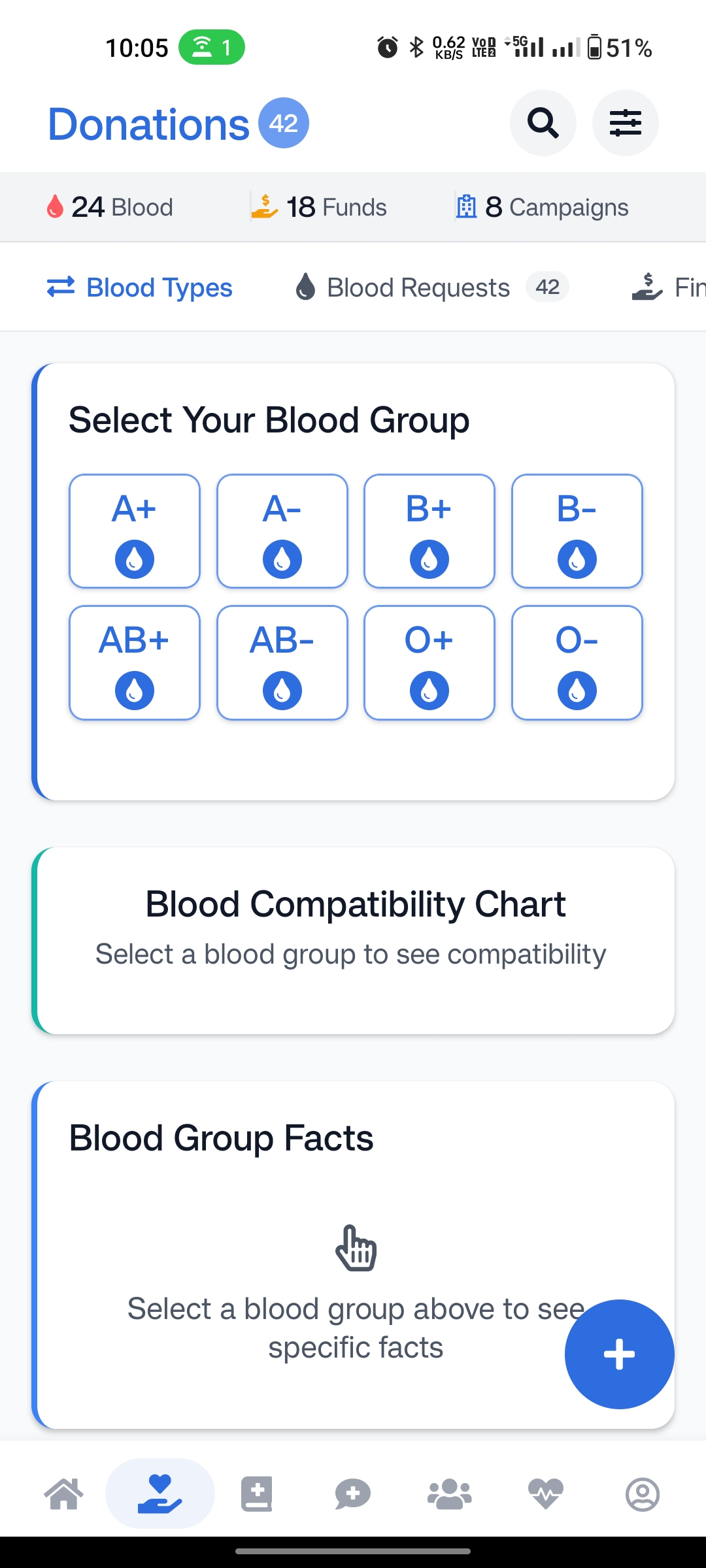
Task: Select the O- blood group
Action: tap(577, 662)
